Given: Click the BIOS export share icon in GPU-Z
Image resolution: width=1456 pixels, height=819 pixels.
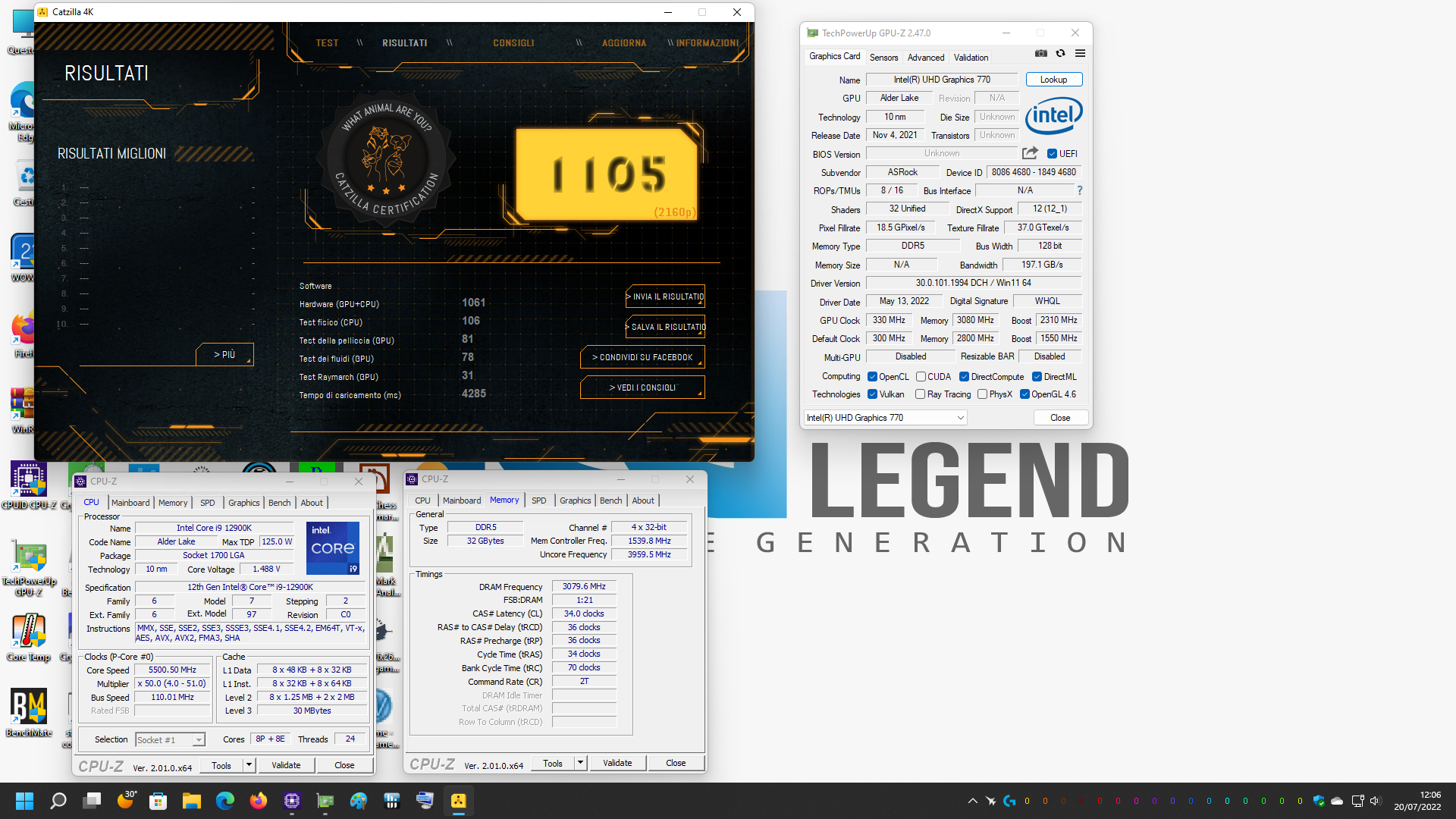Looking at the screenshot, I should 1030,153.
